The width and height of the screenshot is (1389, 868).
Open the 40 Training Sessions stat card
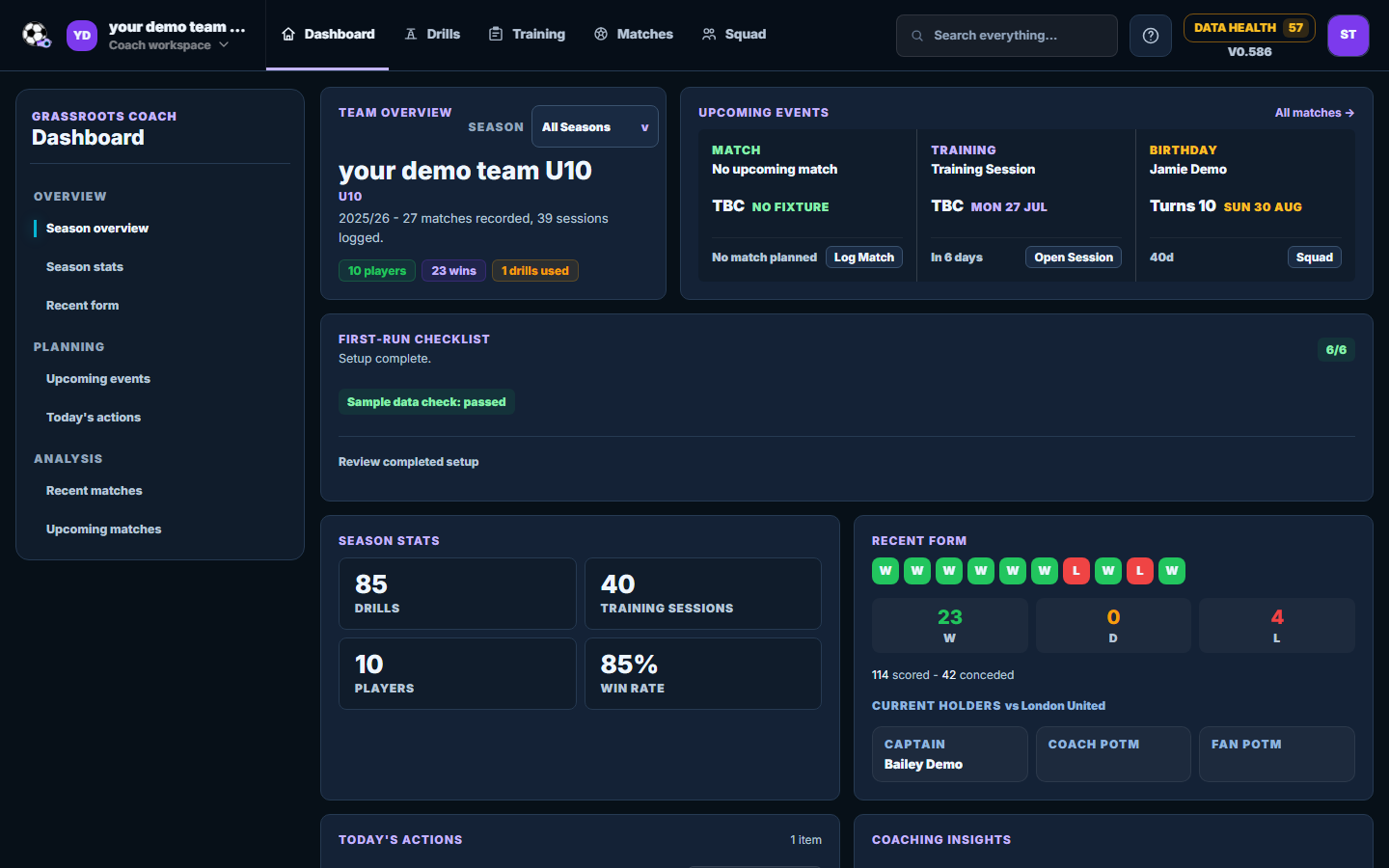tap(703, 594)
